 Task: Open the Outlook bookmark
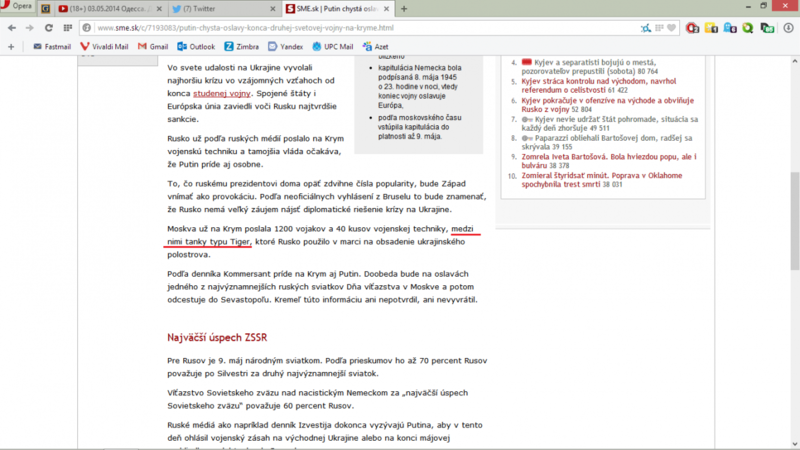coord(196,46)
